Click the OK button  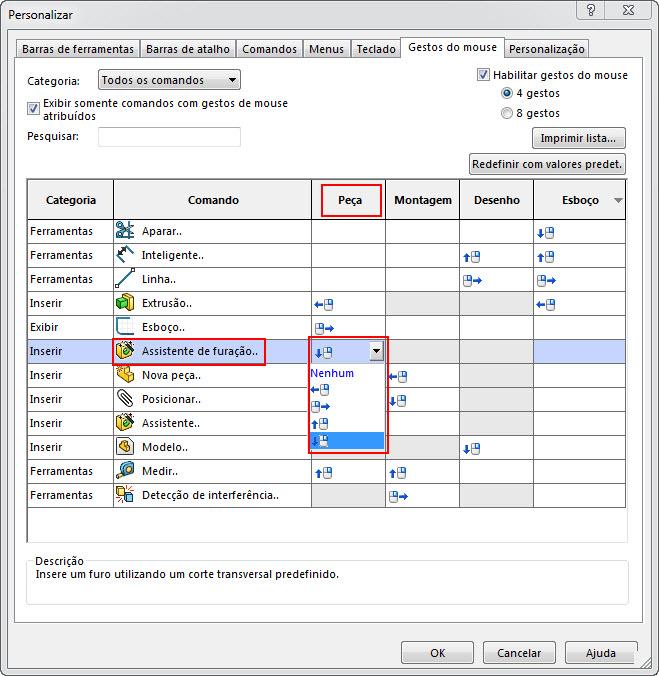[437, 653]
